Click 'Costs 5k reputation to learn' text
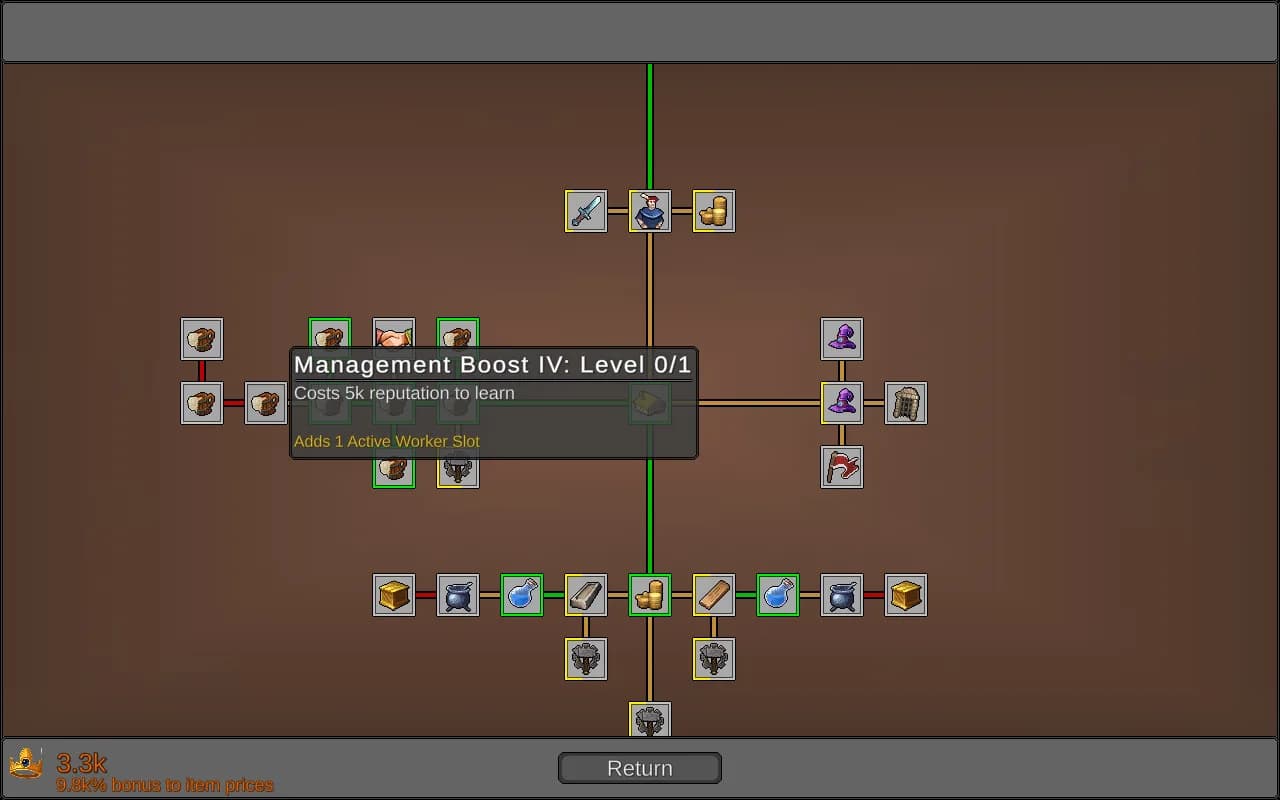Screen dimensions: 1280x800 click(404, 393)
